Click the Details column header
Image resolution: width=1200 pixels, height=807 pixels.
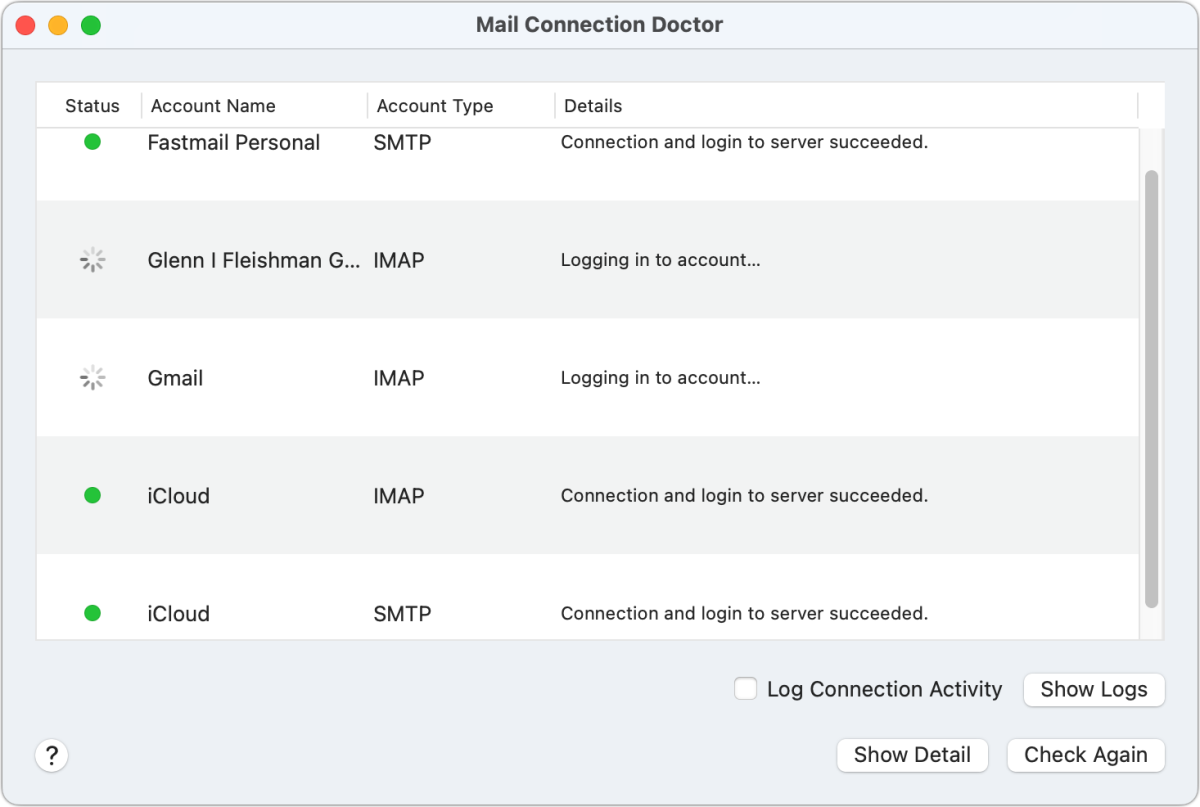coord(593,105)
